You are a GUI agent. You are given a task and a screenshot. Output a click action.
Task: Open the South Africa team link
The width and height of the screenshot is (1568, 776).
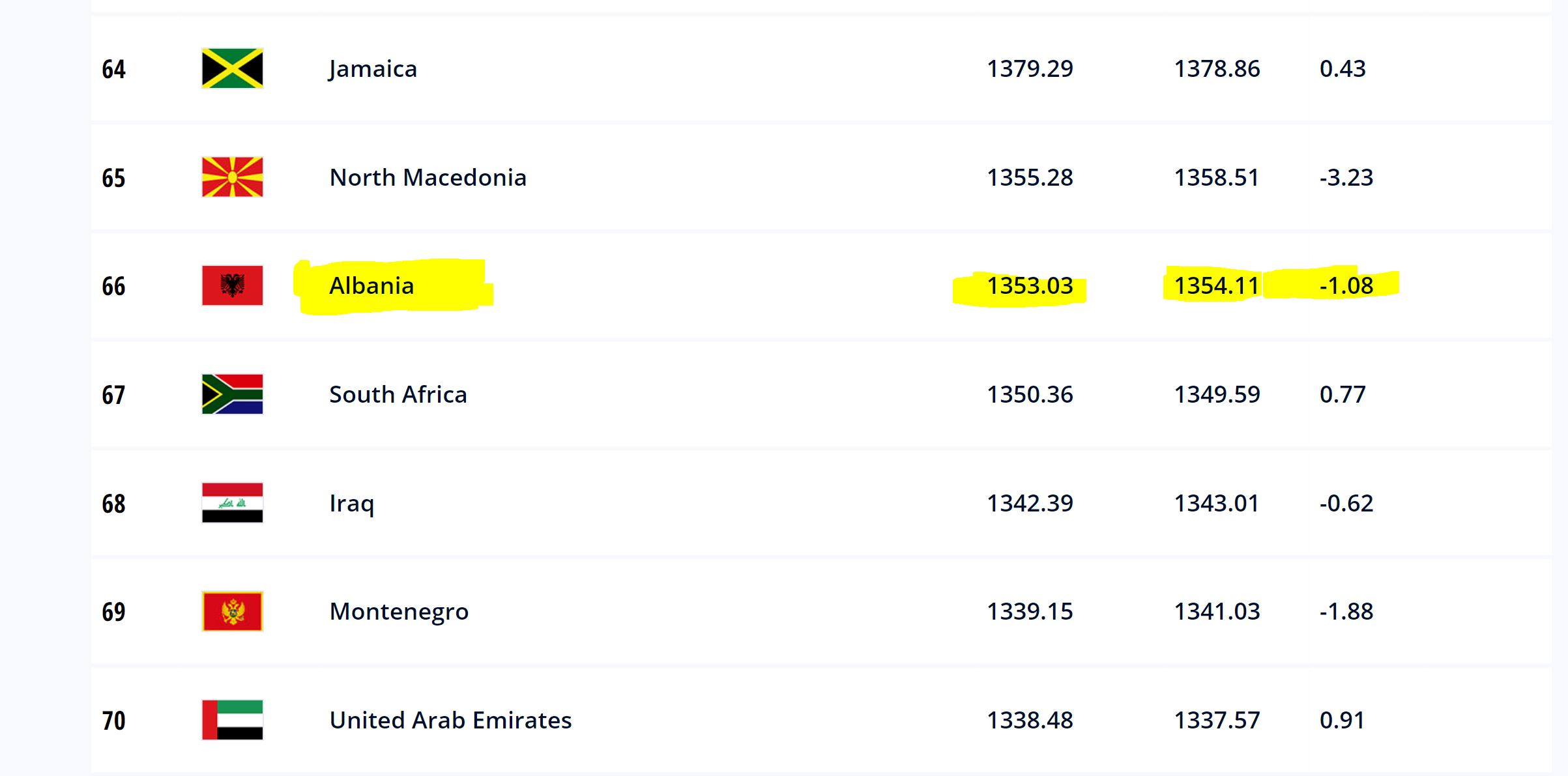[x=398, y=394]
